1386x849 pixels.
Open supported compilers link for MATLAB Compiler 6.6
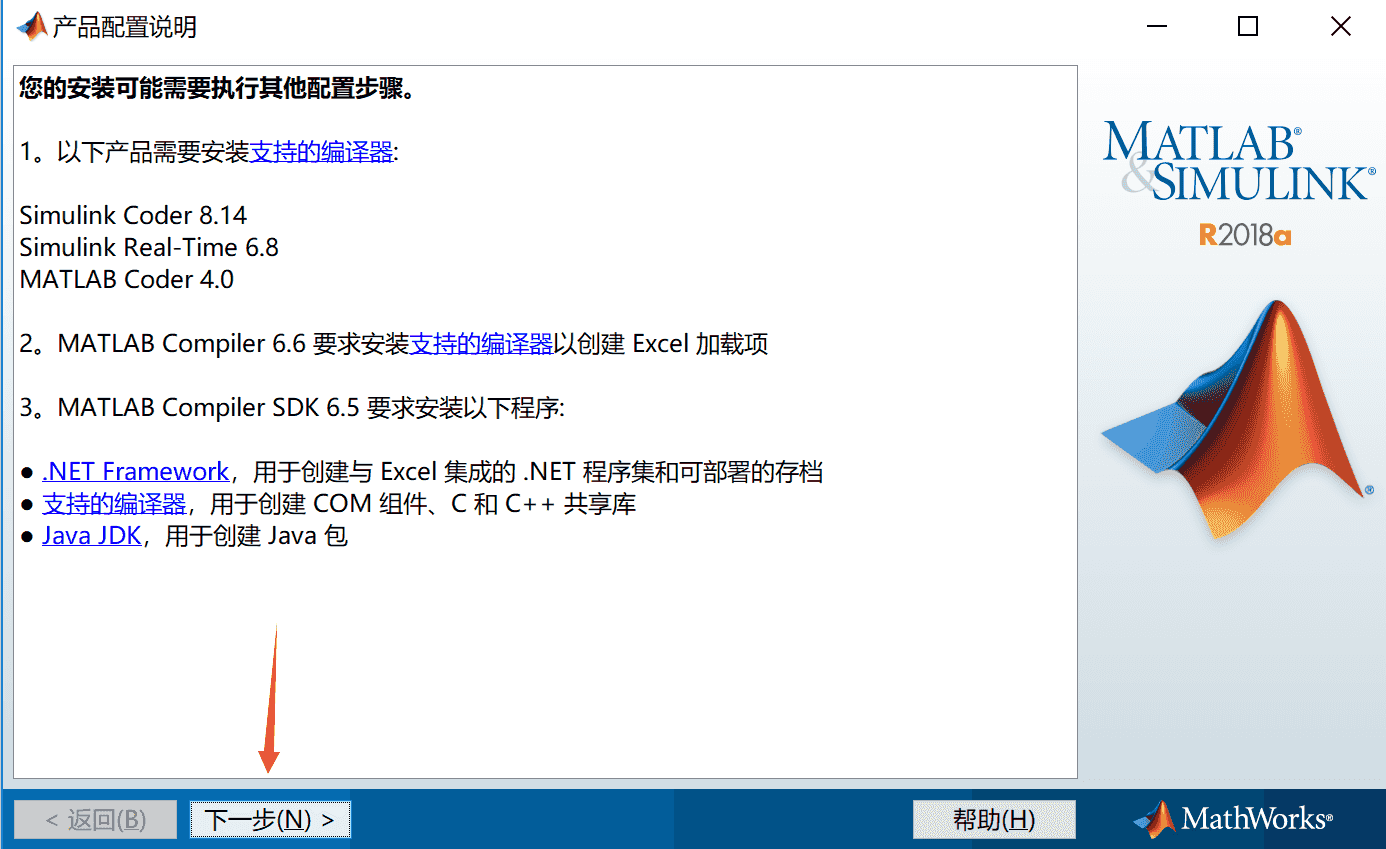tap(481, 344)
